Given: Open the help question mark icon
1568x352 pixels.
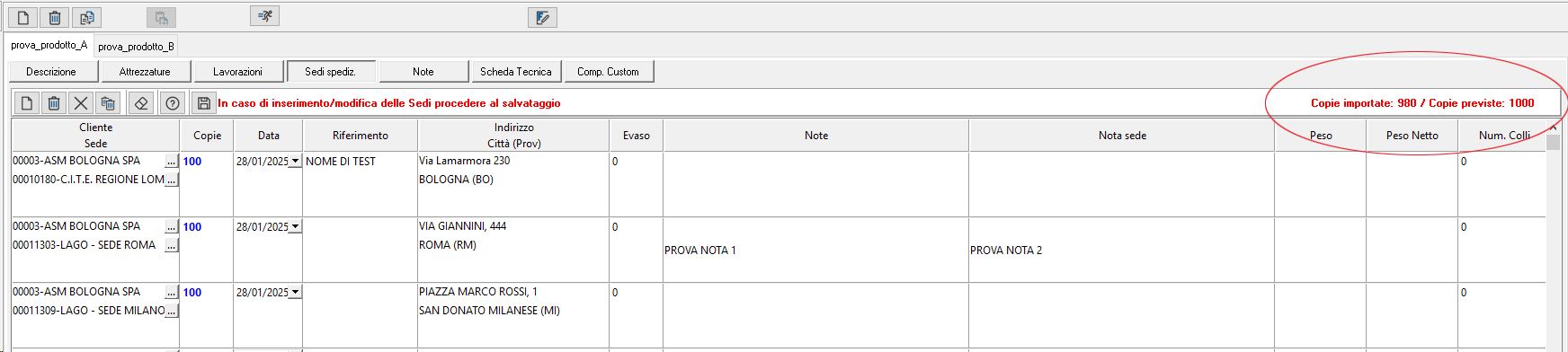Looking at the screenshot, I should pos(173,103).
